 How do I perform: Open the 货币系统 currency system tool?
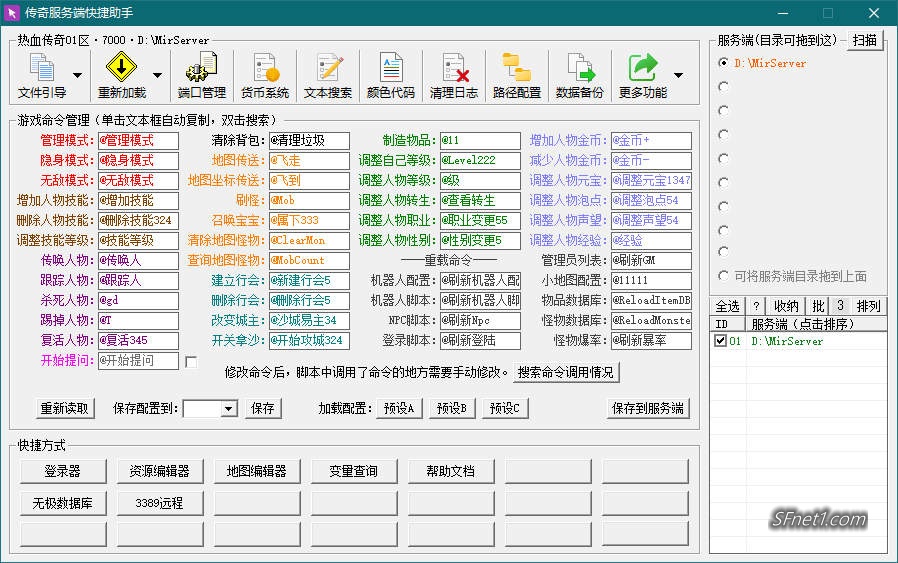click(x=265, y=76)
